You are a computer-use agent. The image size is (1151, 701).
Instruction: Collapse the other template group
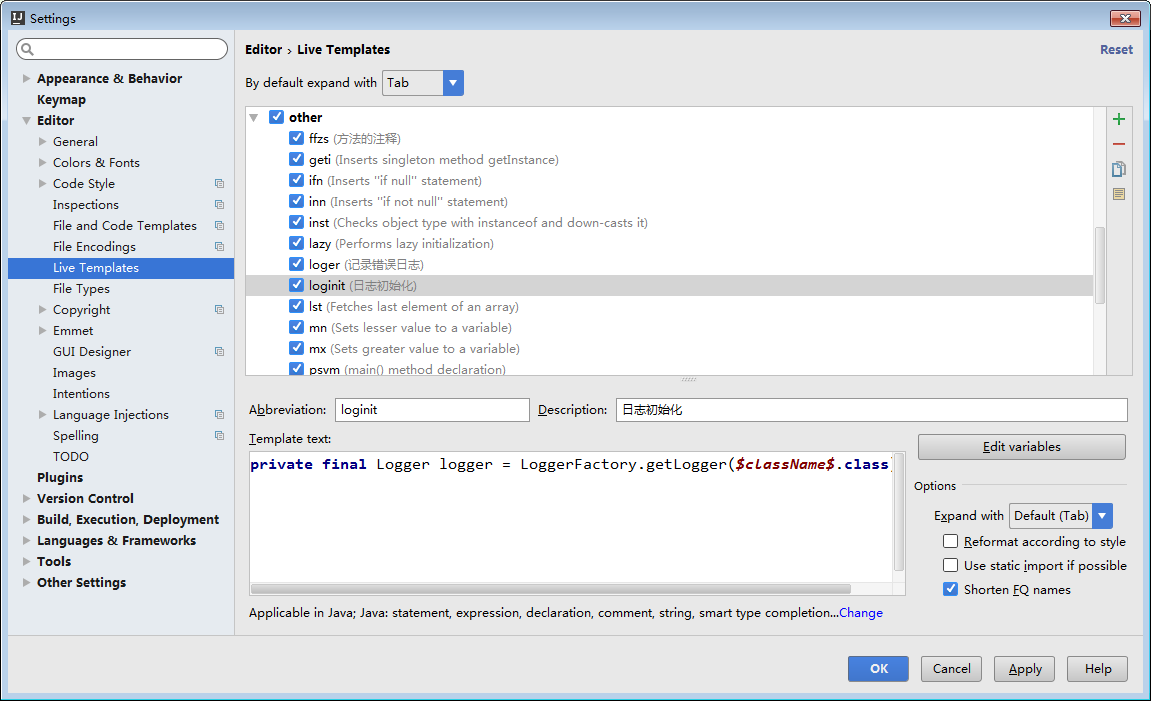[254, 118]
